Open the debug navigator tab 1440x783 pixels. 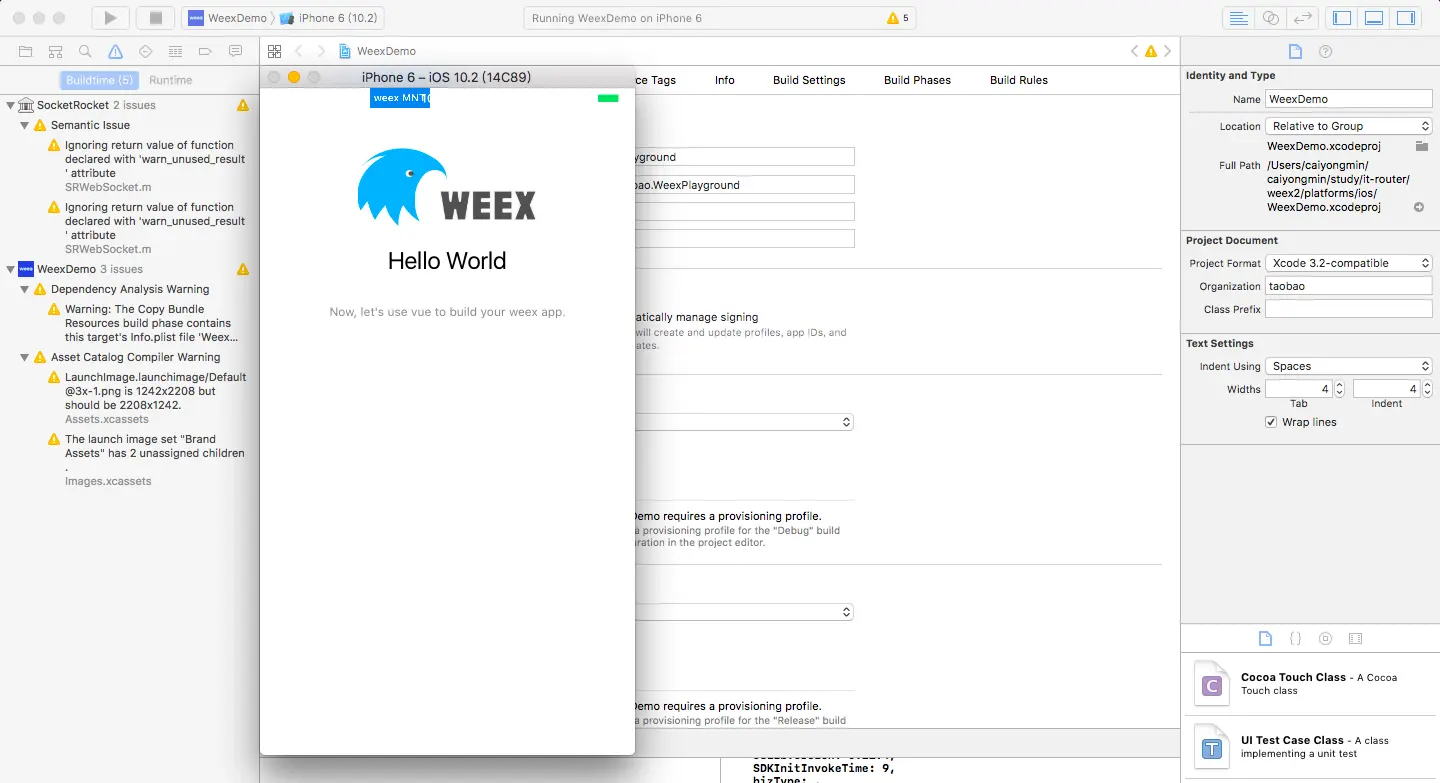(x=175, y=51)
